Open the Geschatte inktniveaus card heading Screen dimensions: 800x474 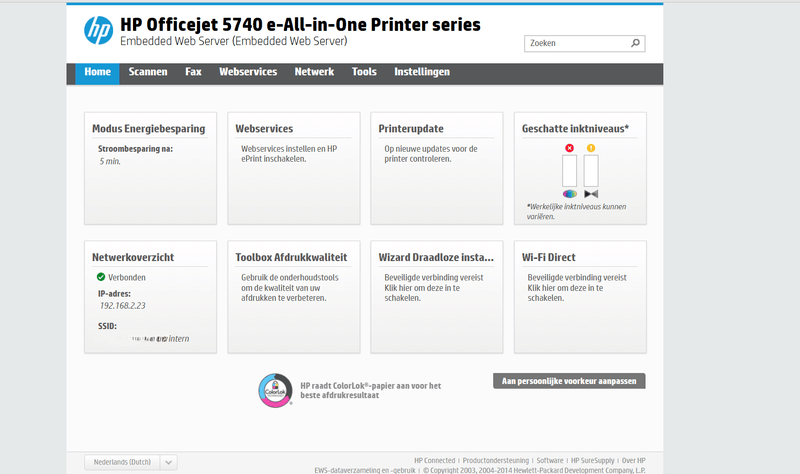pos(575,129)
